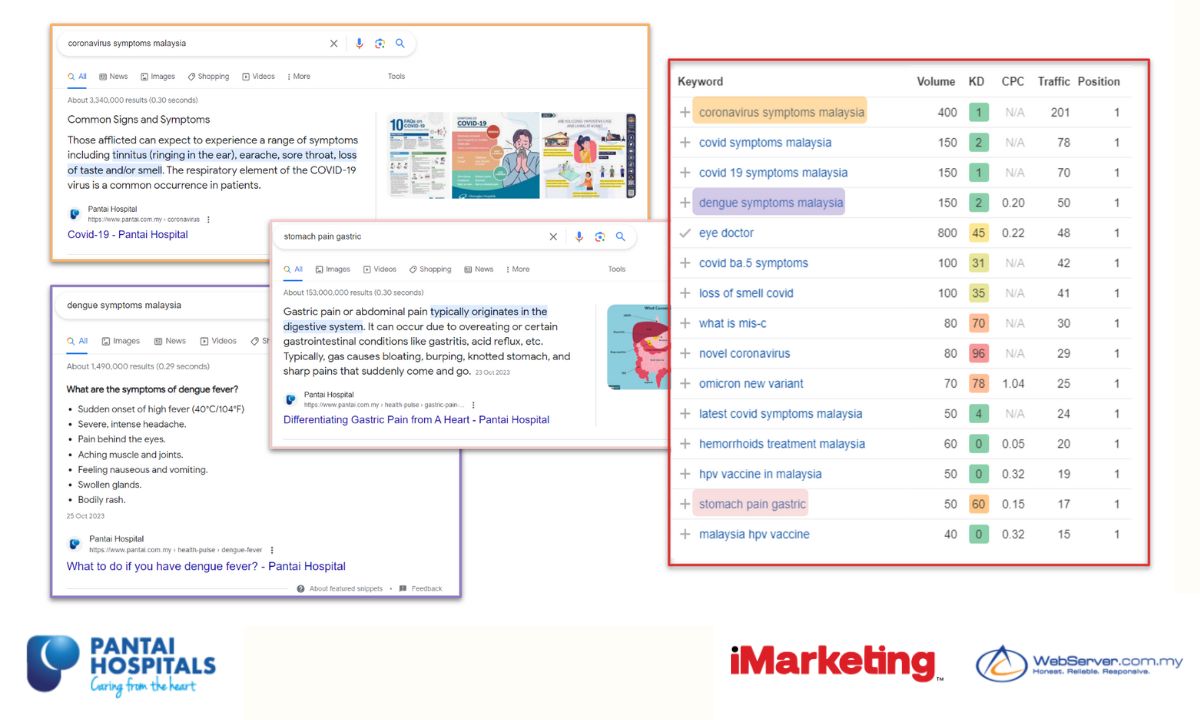Expand the covid ba.5 symptoms row
Screen dimensions: 1200x720
(685, 263)
